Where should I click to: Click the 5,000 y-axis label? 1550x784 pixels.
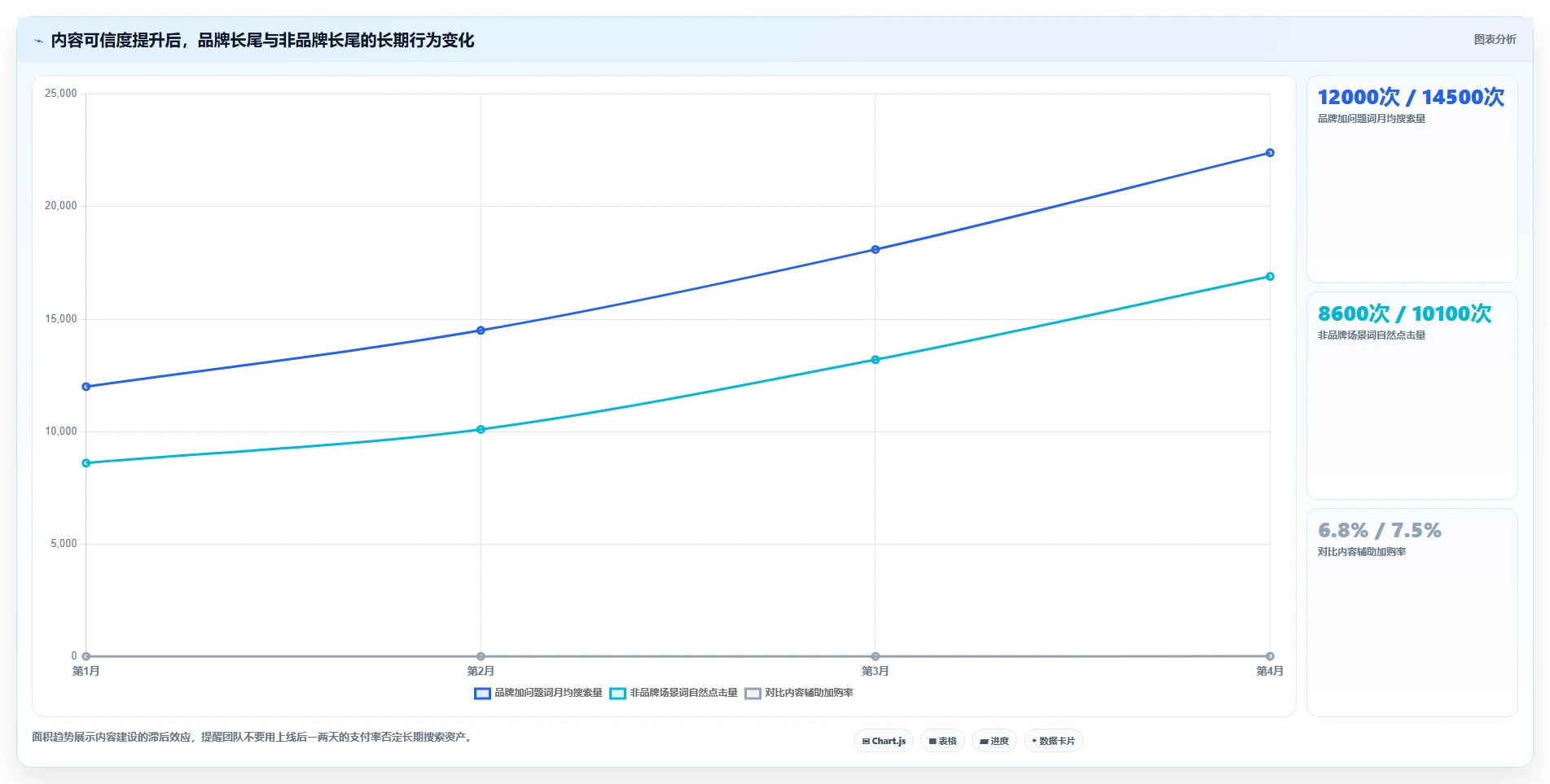(64, 544)
